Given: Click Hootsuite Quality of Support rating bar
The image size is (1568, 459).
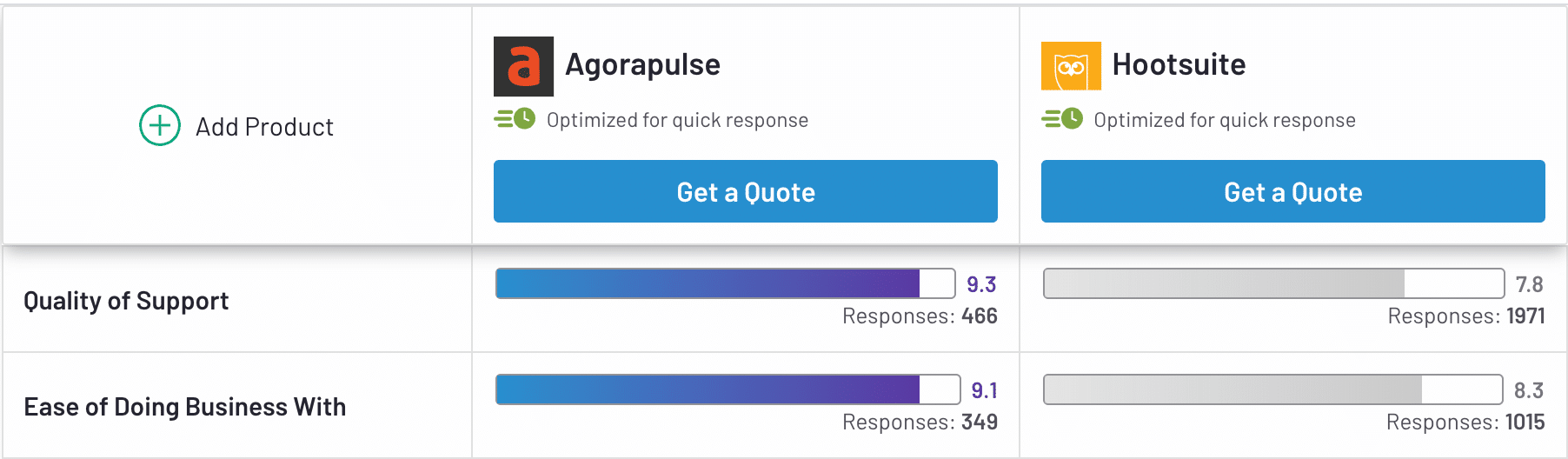Looking at the screenshot, I should [1273, 283].
